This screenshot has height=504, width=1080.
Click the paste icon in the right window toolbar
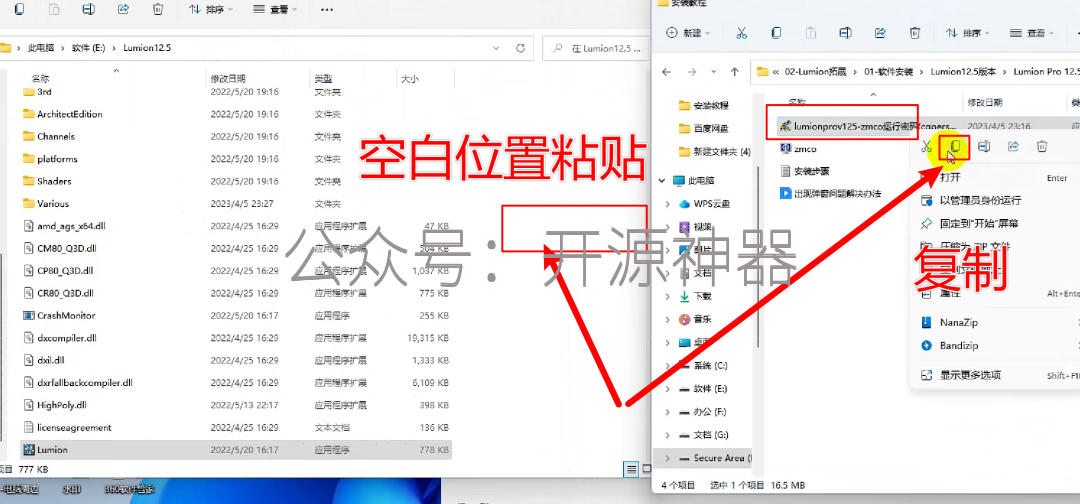[x=811, y=32]
